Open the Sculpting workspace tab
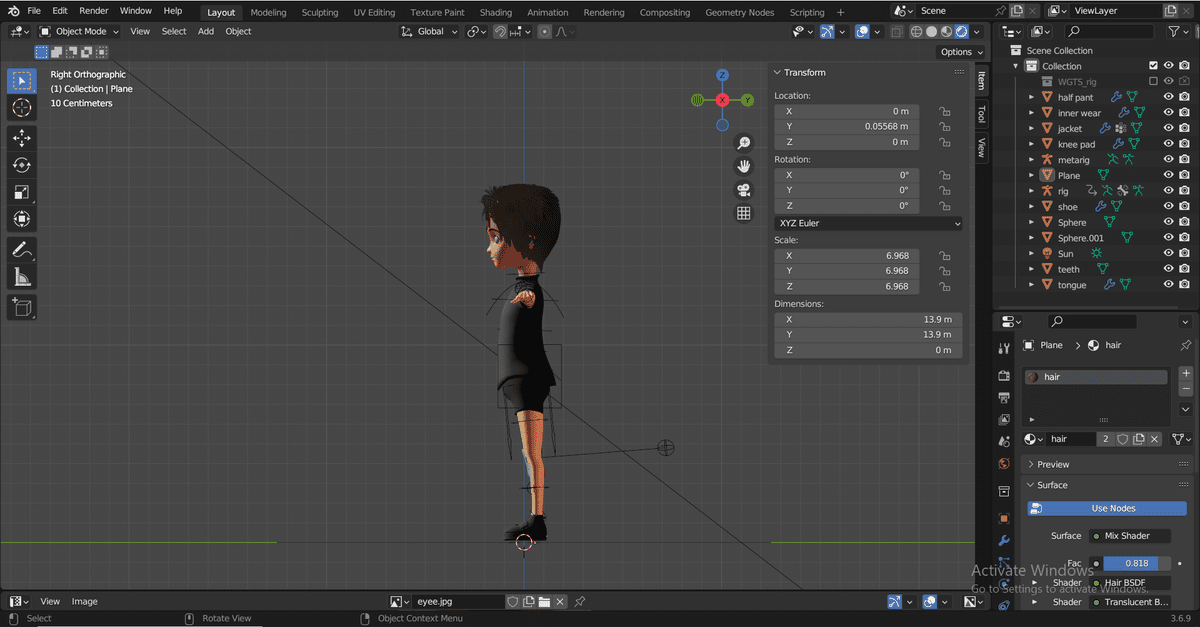1200x627 pixels. [x=320, y=13]
